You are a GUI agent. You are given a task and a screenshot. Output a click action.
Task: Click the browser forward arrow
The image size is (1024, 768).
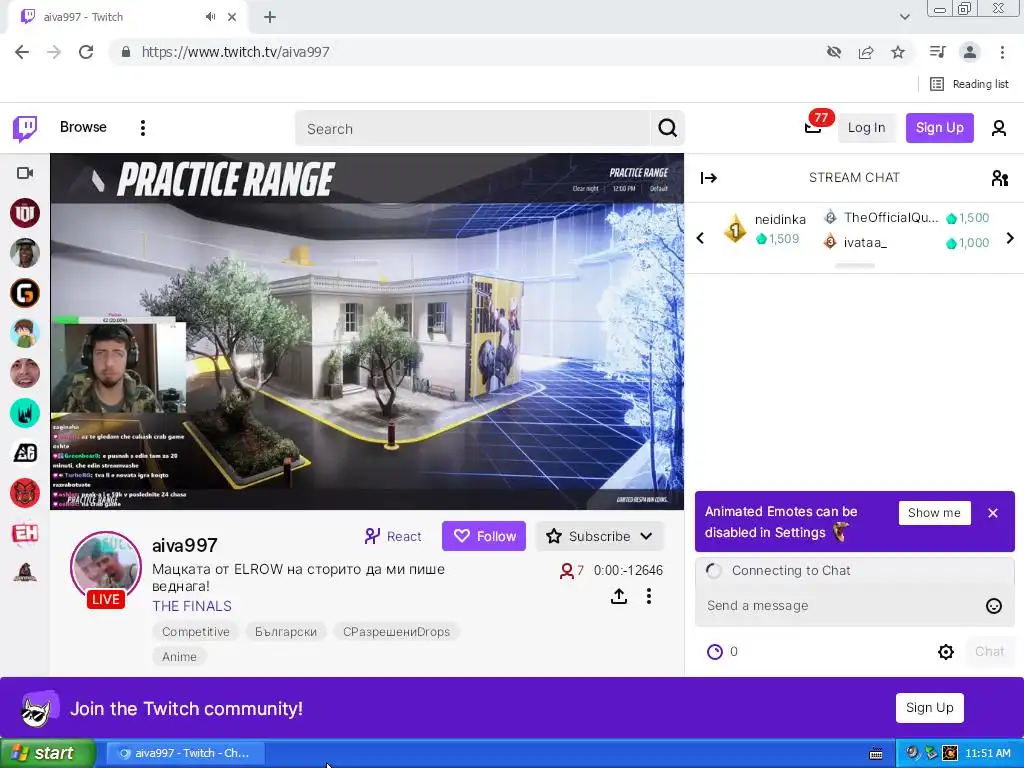pos(54,52)
